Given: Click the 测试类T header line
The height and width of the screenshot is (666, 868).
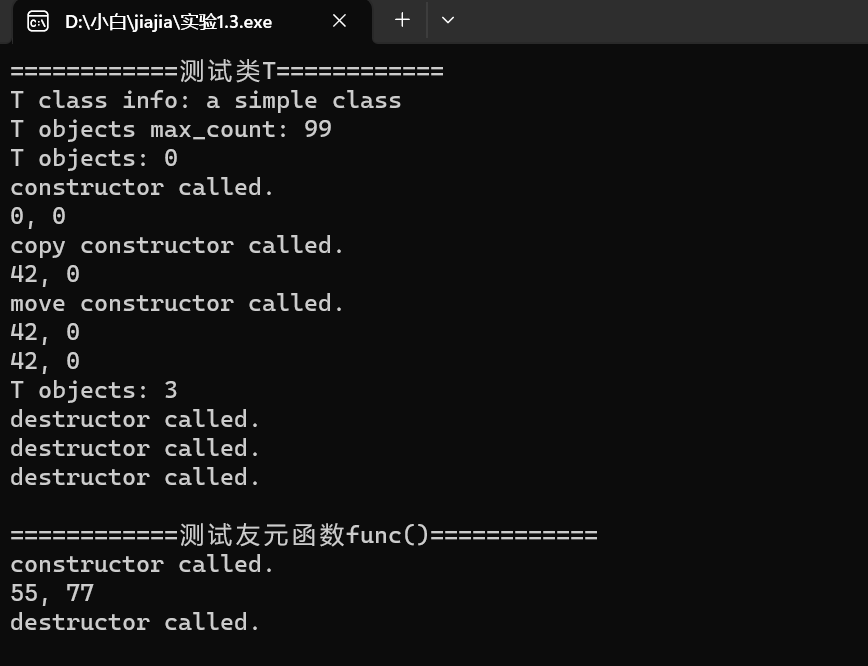Looking at the screenshot, I should click(226, 71).
